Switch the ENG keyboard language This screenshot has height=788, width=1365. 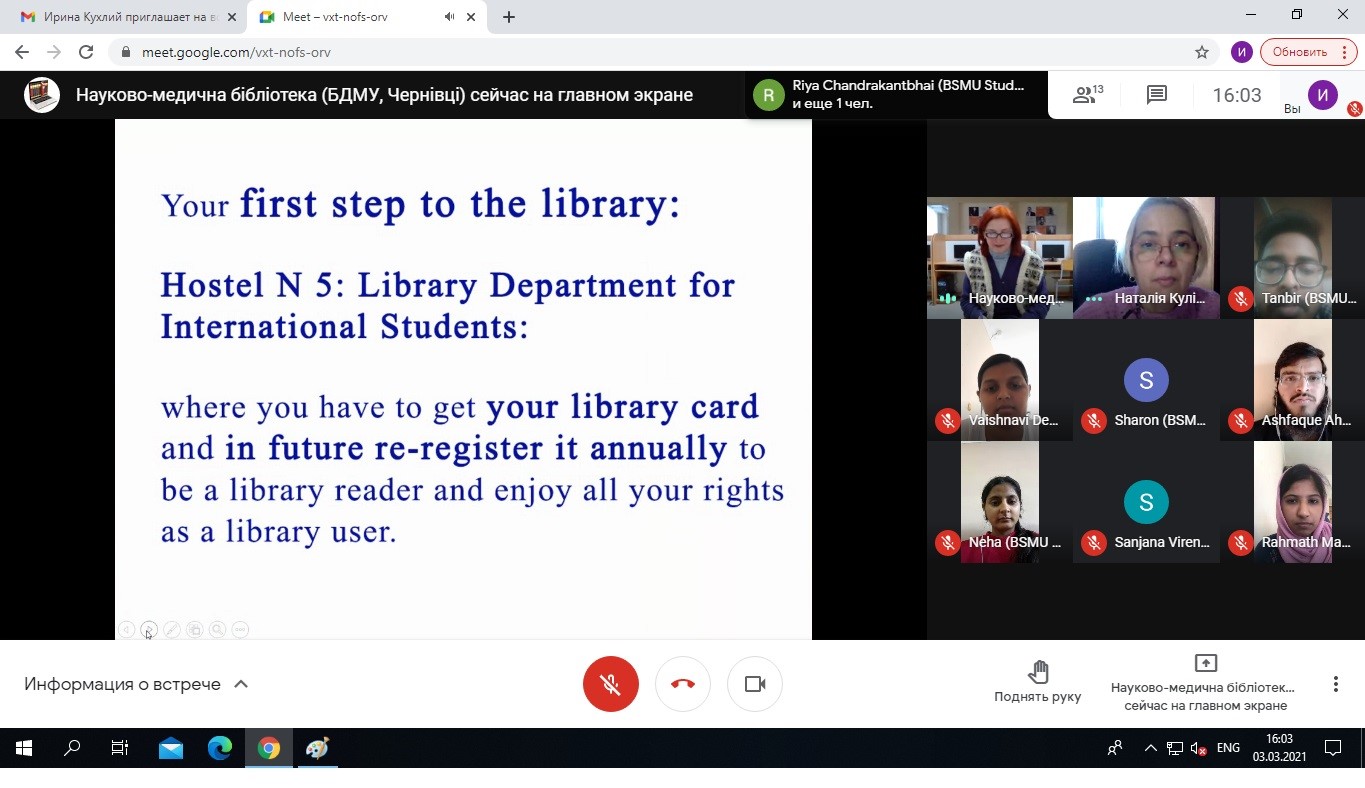pyautogui.click(x=1228, y=748)
